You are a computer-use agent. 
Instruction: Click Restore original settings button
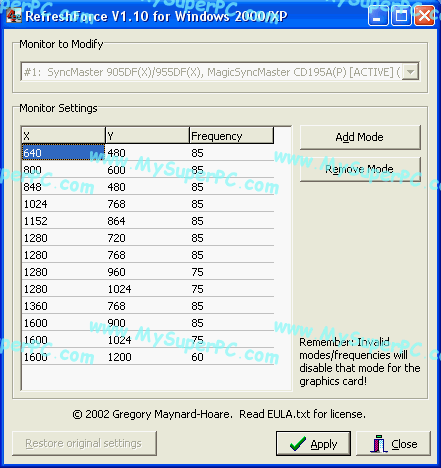[84, 443]
